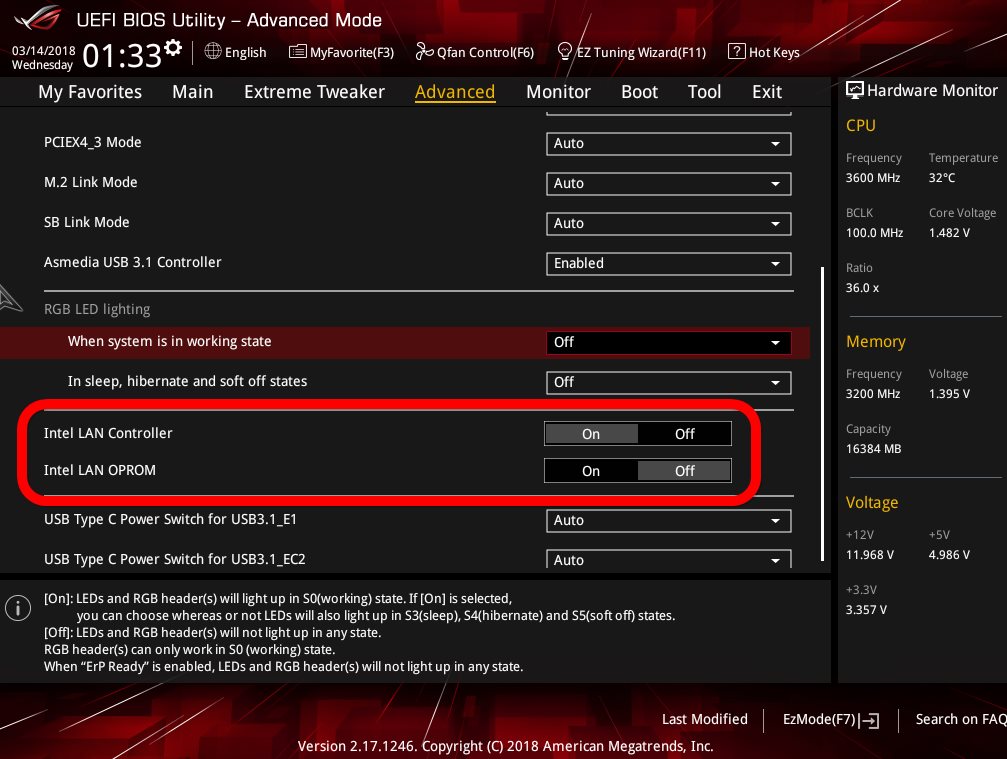Click the BCLK value 100.0 MHz
This screenshot has height=759, width=1007.
[x=874, y=233]
